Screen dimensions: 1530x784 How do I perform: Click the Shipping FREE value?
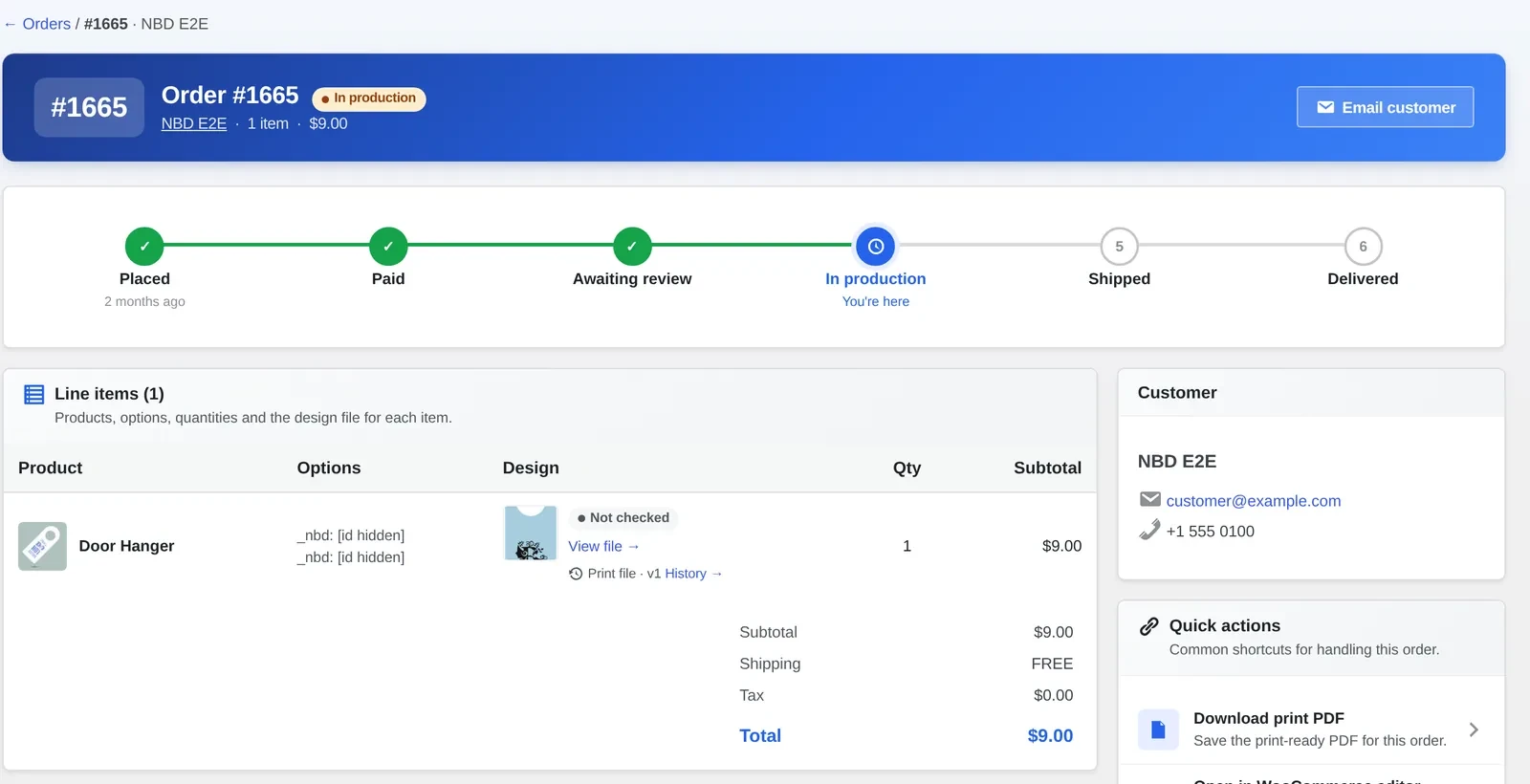pos(1052,664)
